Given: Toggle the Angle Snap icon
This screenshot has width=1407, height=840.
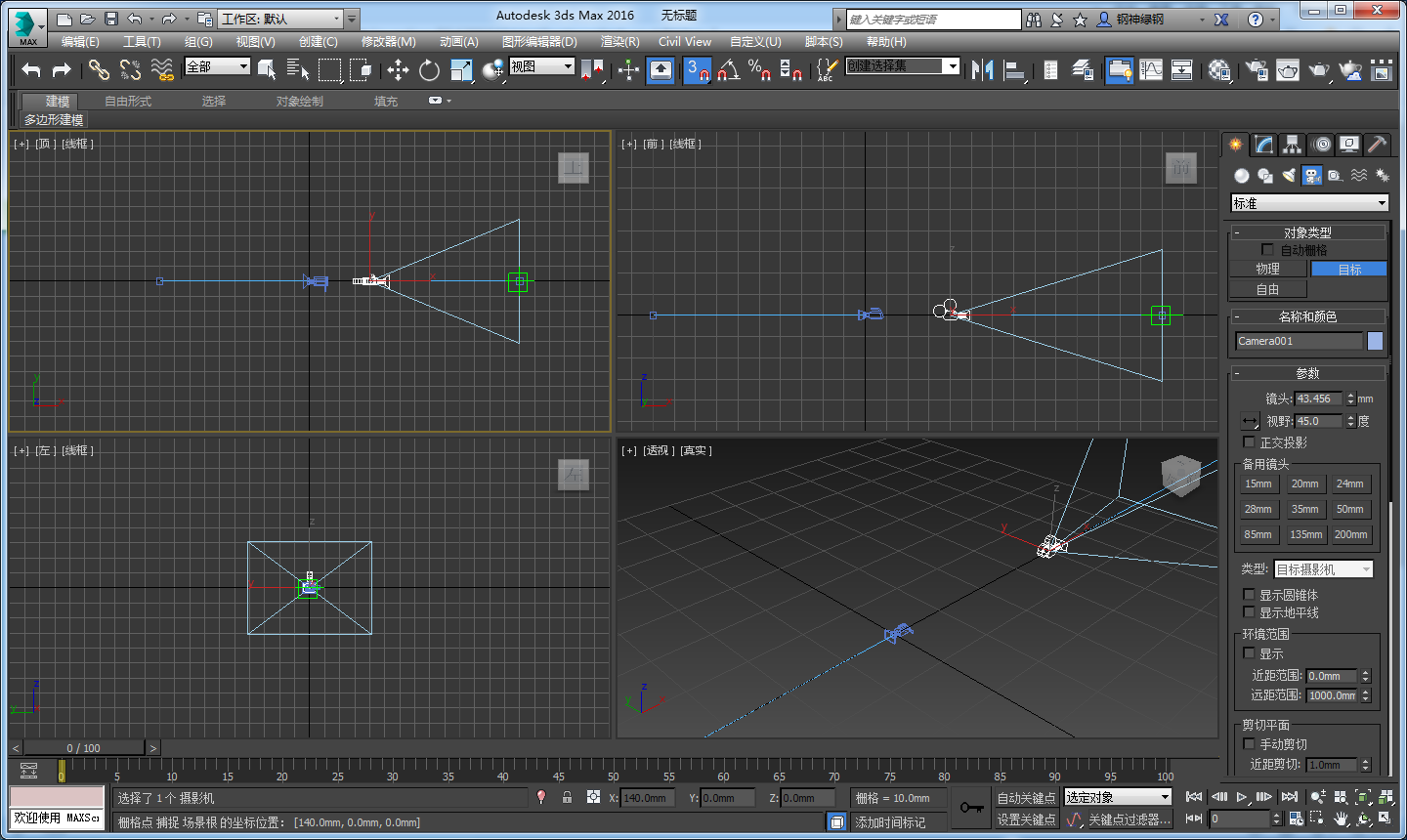Looking at the screenshot, I should [729, 69].
